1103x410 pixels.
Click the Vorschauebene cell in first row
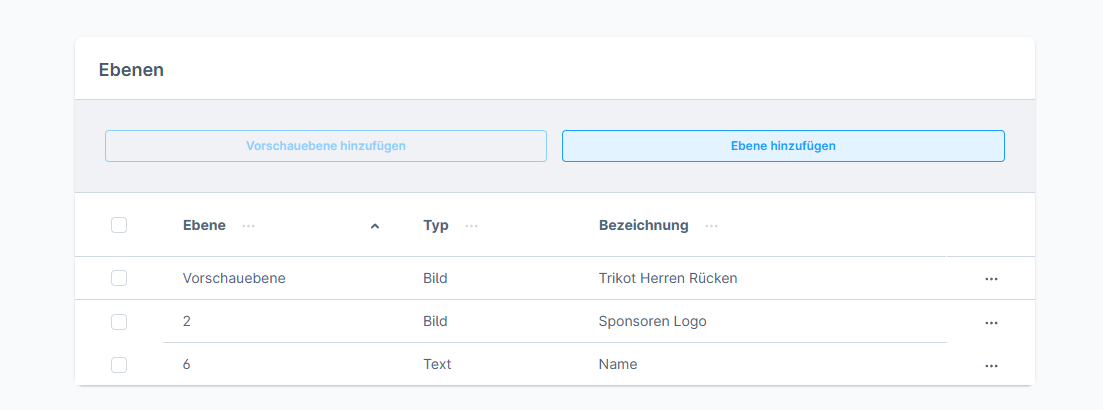tap(234, 278)
